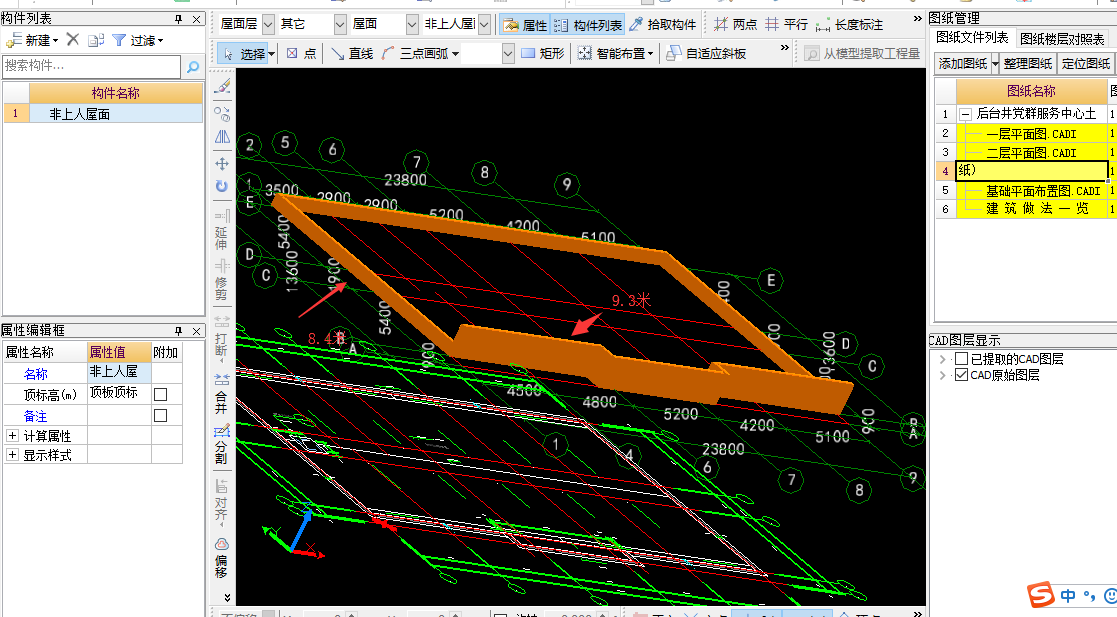
Task: Click 从模型提取工程量 button
Action: (x=863, y=53)
